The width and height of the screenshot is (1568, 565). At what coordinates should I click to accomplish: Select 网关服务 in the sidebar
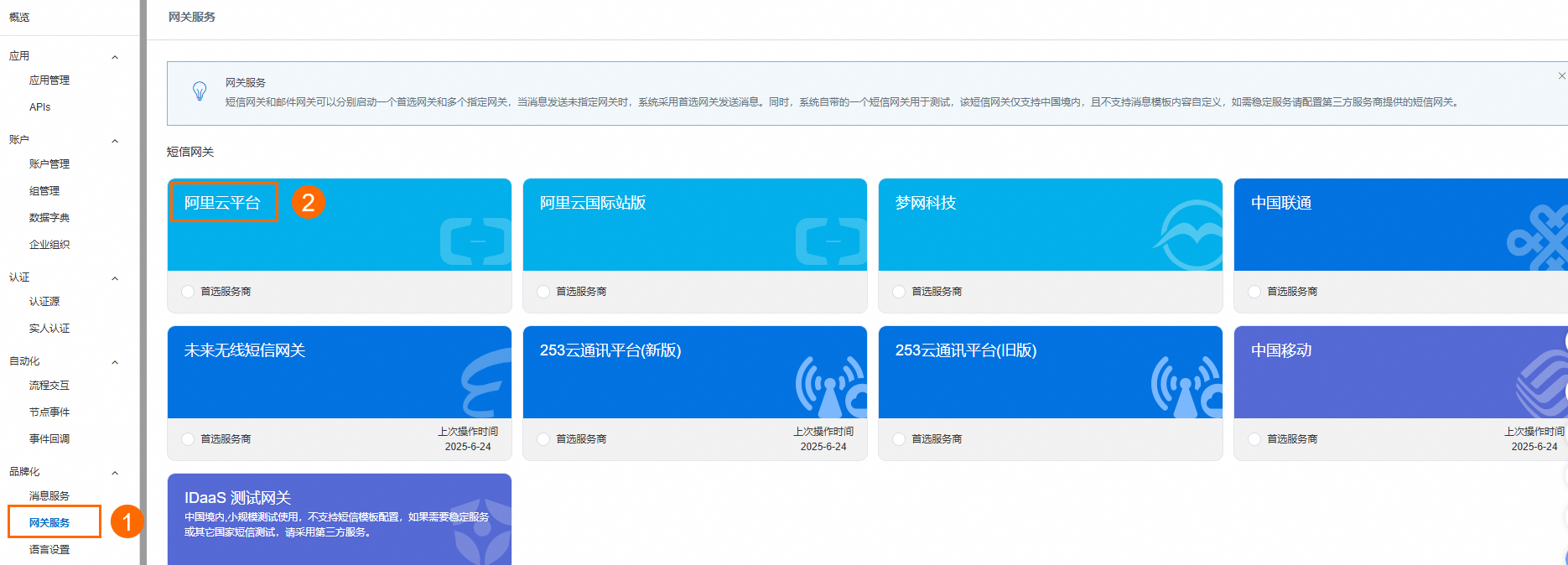[49, 523]
